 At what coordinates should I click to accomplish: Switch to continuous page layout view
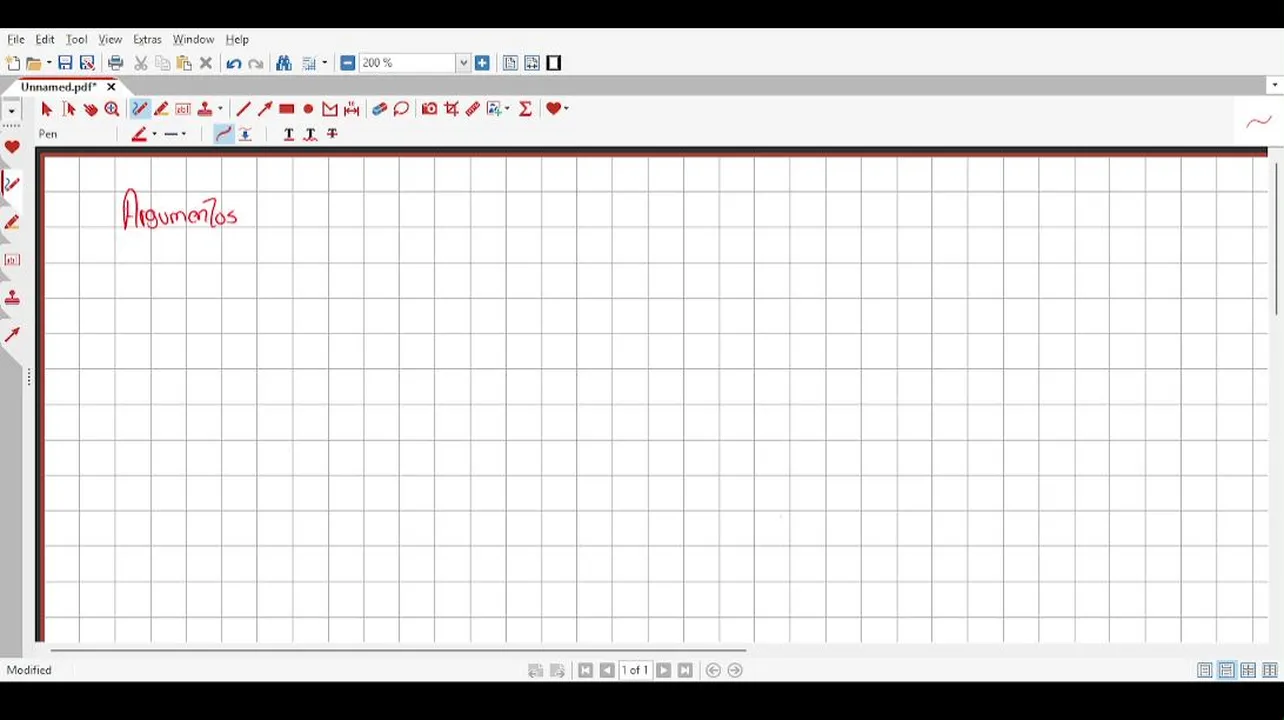pos(1226,670)
